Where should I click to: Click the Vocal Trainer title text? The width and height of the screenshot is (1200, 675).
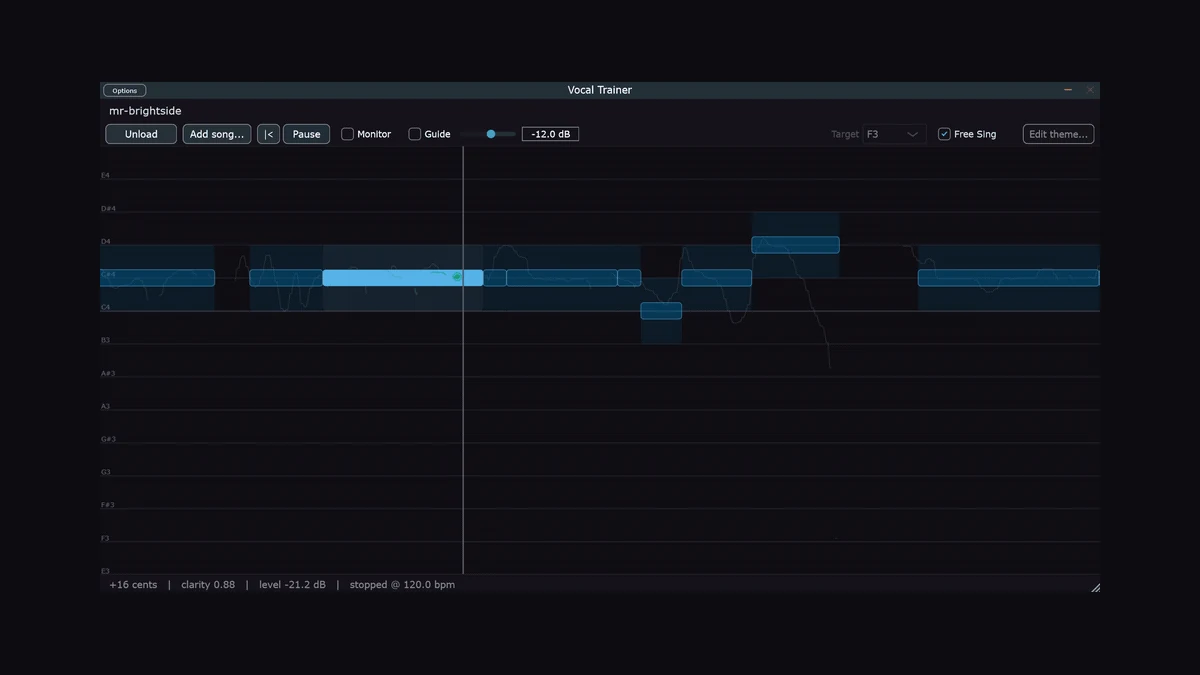click(600, 90)
